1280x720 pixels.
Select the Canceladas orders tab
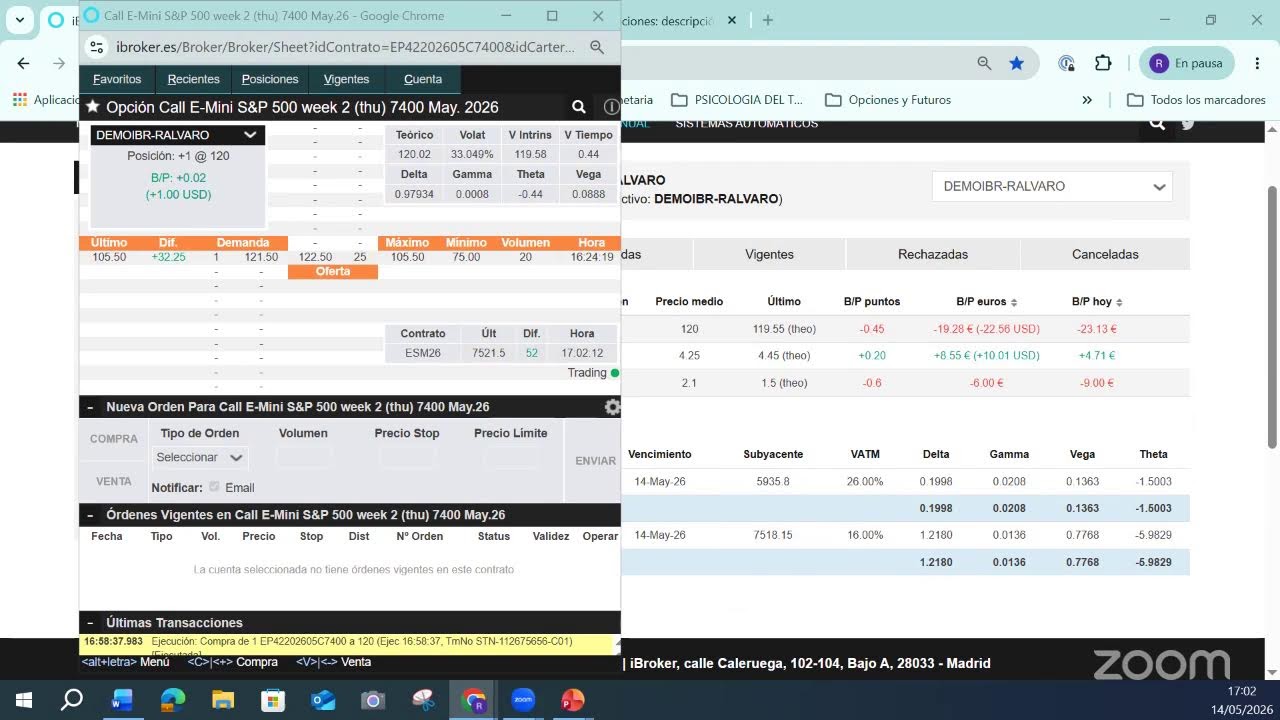point(1105,254)
